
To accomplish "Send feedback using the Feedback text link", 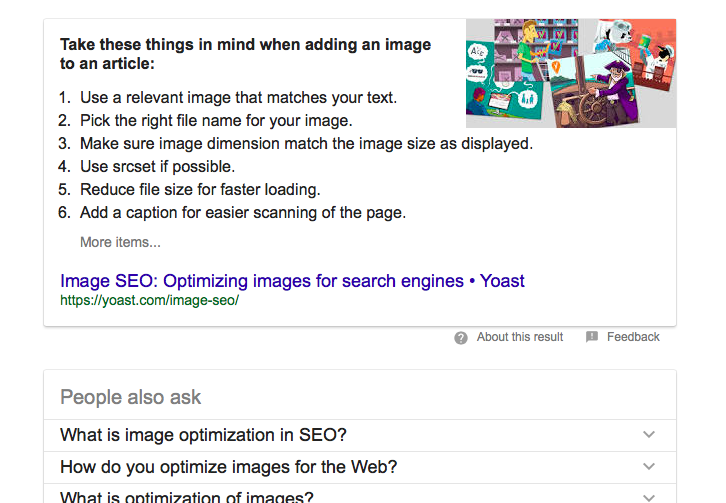I will click(633, 337).
